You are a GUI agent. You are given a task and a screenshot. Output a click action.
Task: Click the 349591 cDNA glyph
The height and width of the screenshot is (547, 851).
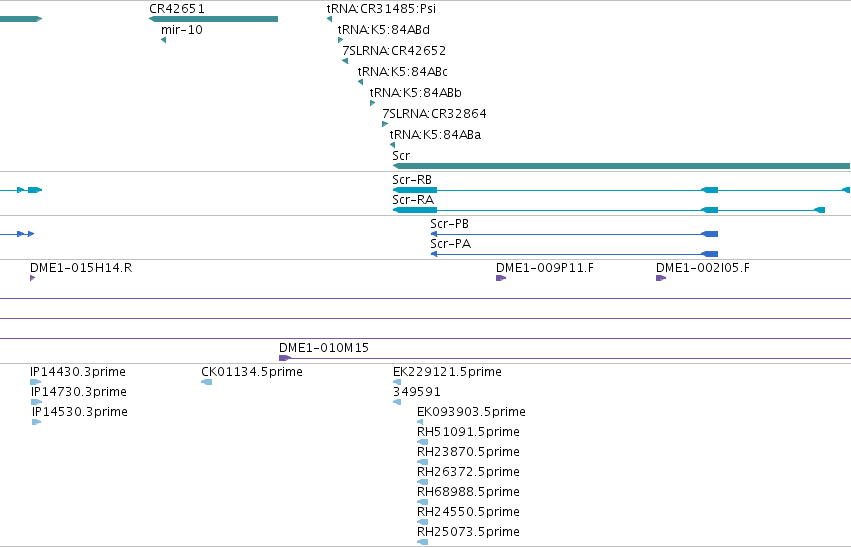[x=397, y=402]
